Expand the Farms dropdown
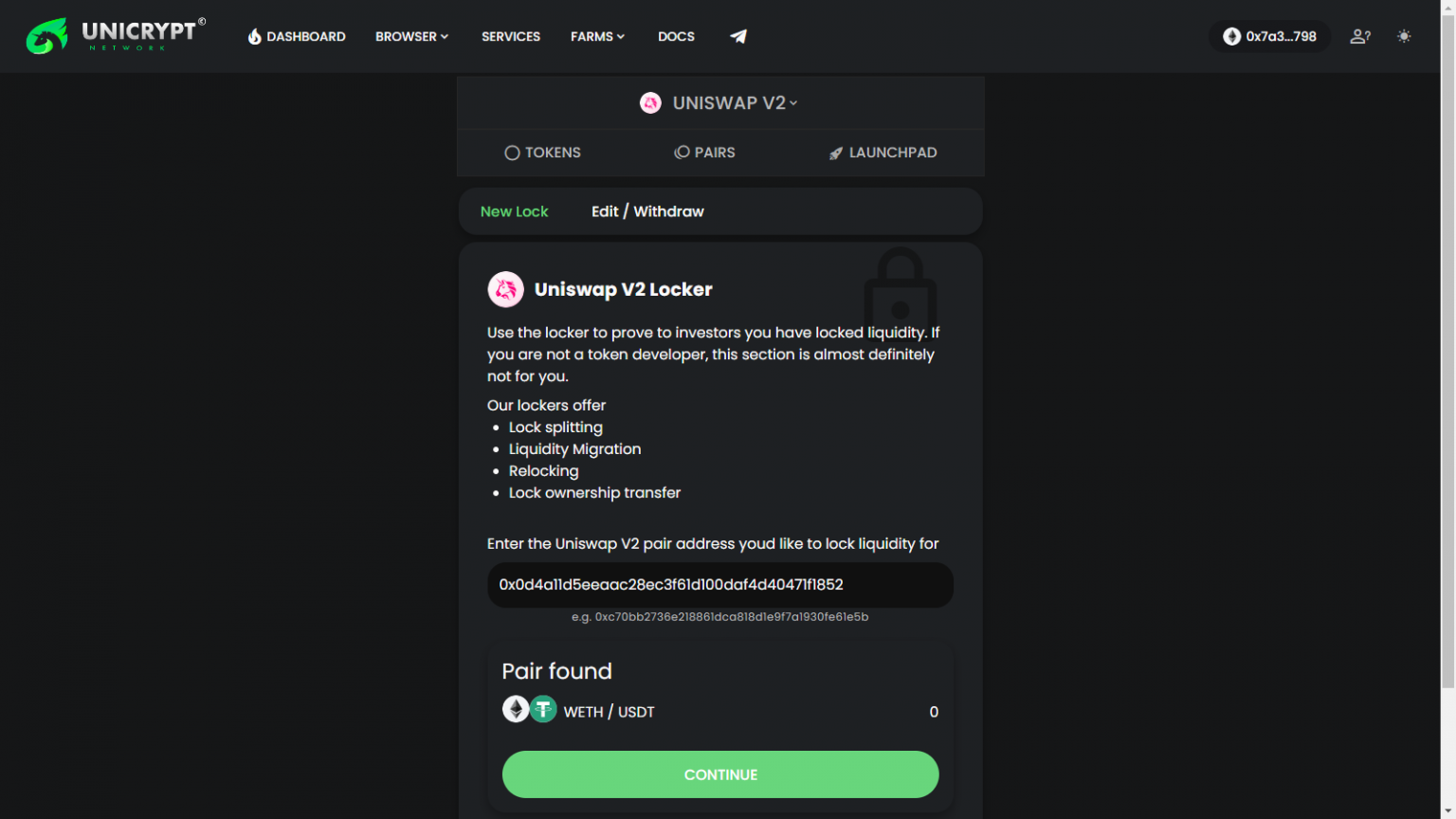The width and height of the screenshot is (1456, 819). click(597, 36)
